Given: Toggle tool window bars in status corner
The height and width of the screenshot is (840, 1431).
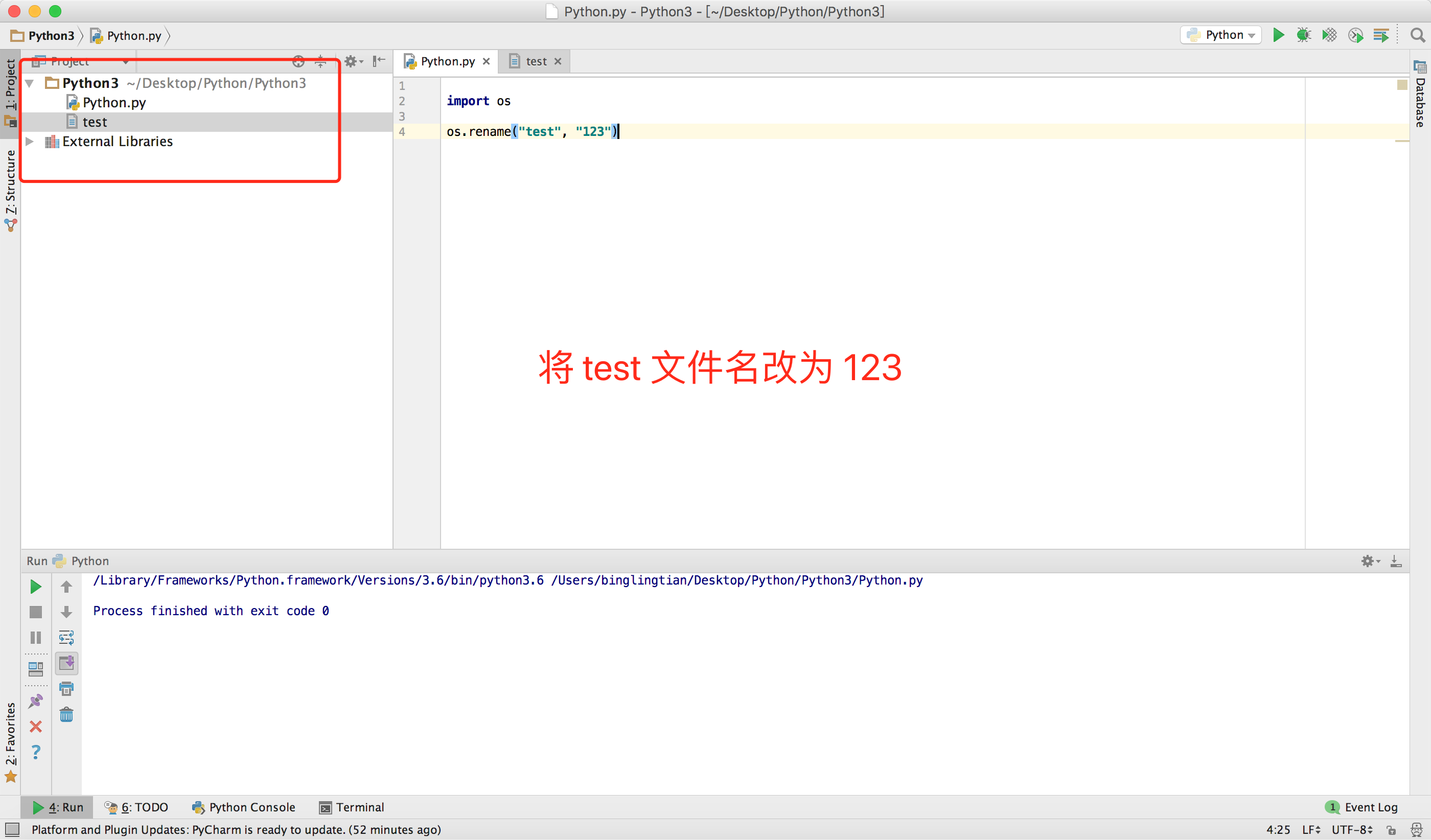Looking at the screenshot, I should (12, 829).
